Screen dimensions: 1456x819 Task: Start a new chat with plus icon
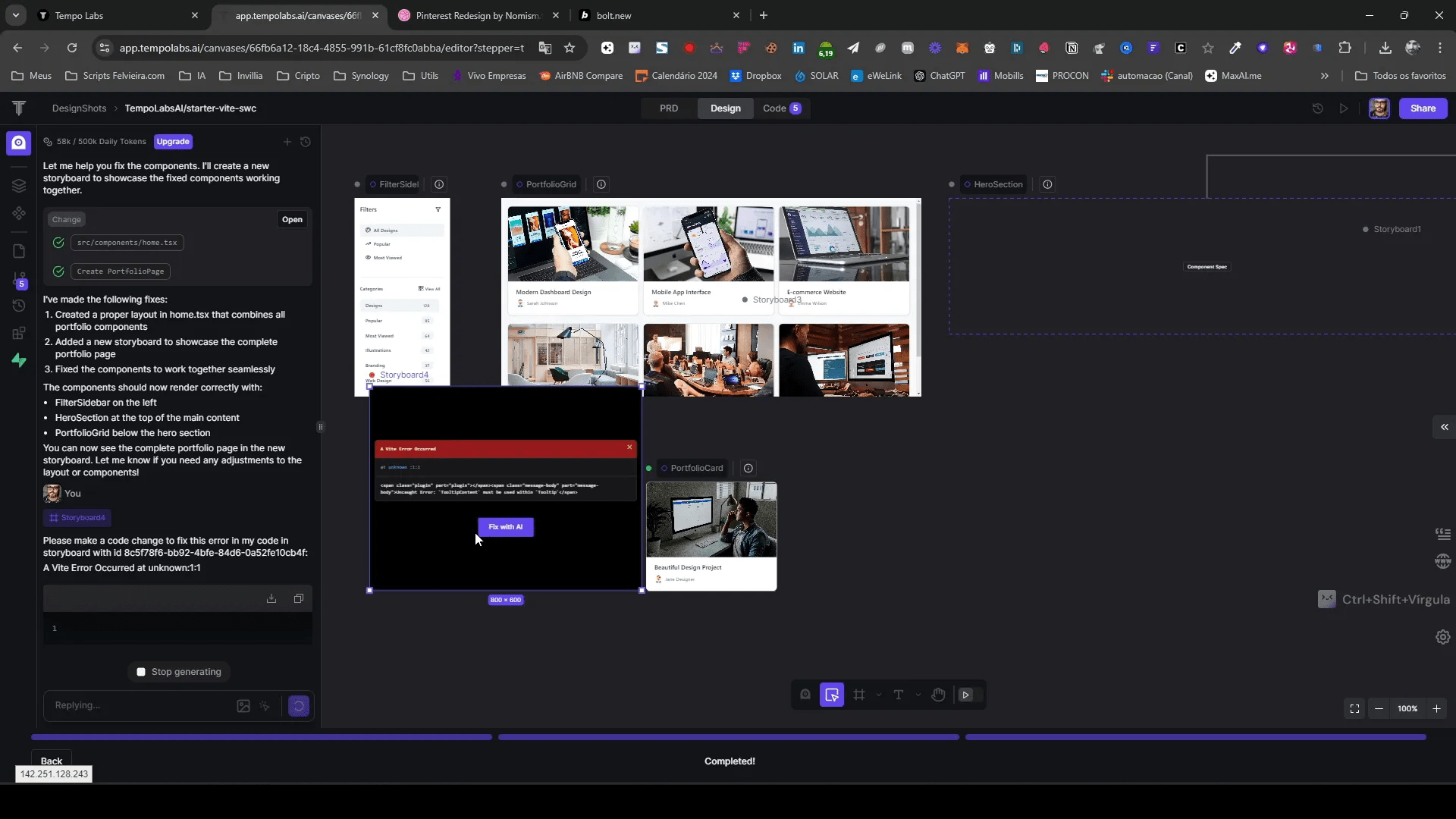tap(287, 142)
